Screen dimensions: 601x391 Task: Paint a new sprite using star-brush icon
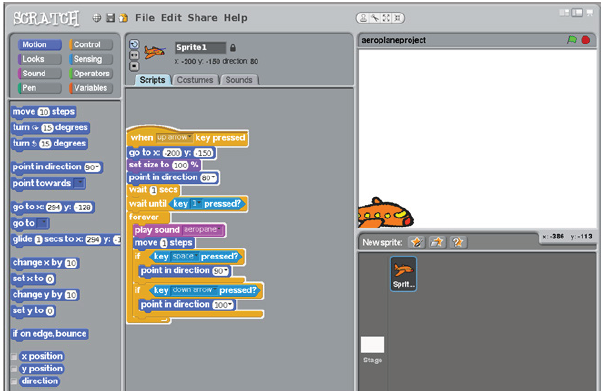(x=417, y=242)
